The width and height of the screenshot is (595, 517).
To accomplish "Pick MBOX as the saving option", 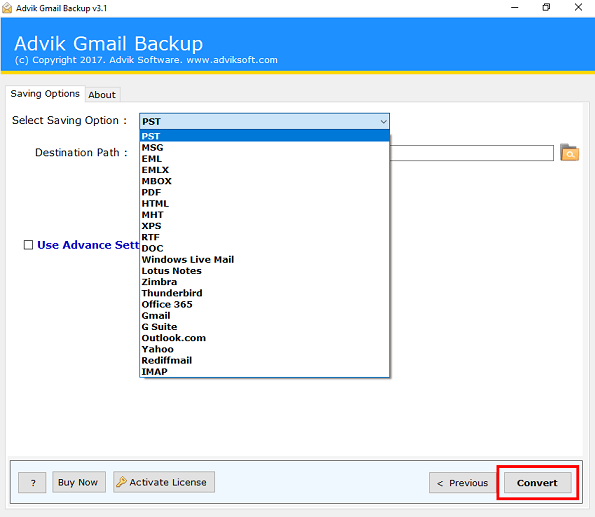I will (x=264, y=181).
